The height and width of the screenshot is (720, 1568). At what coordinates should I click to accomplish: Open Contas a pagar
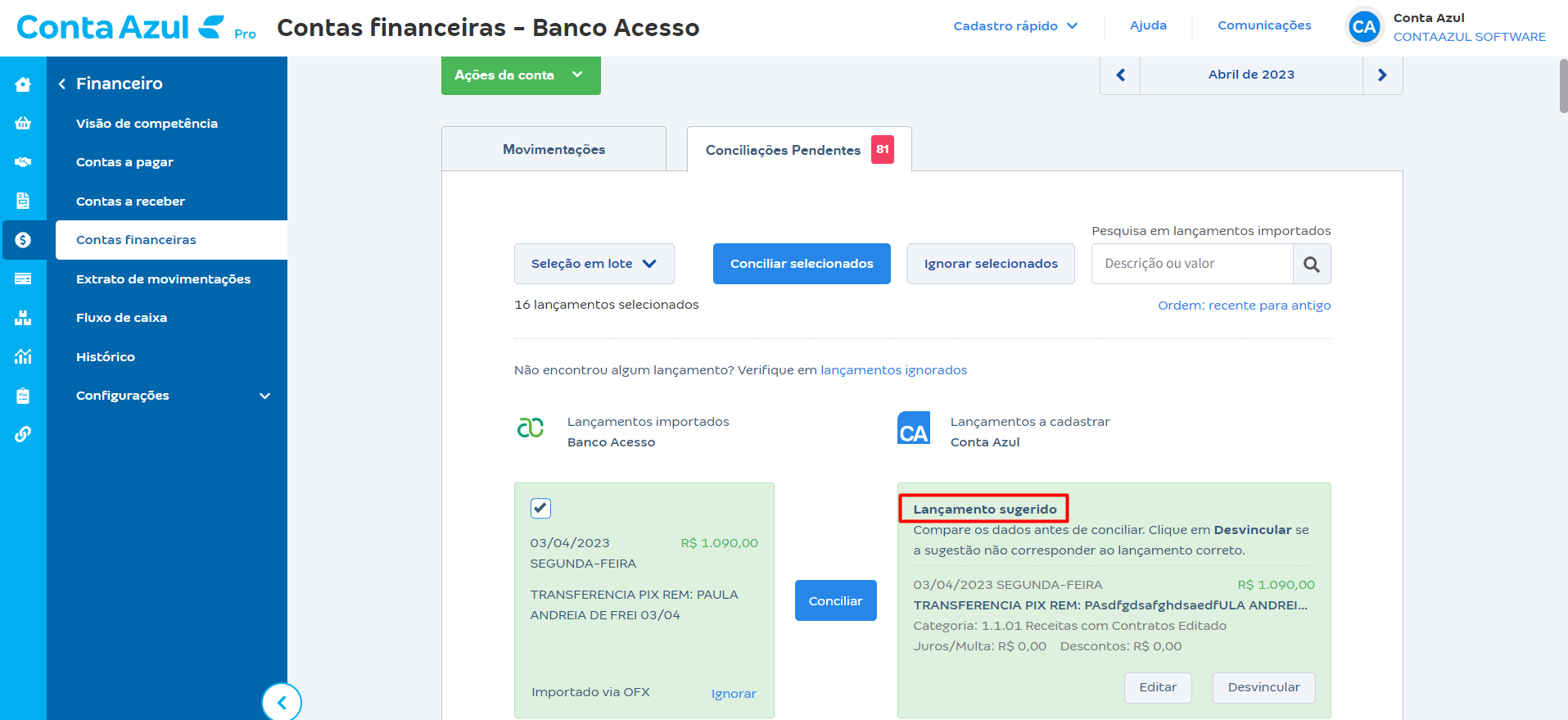click(x=124, y=162)
